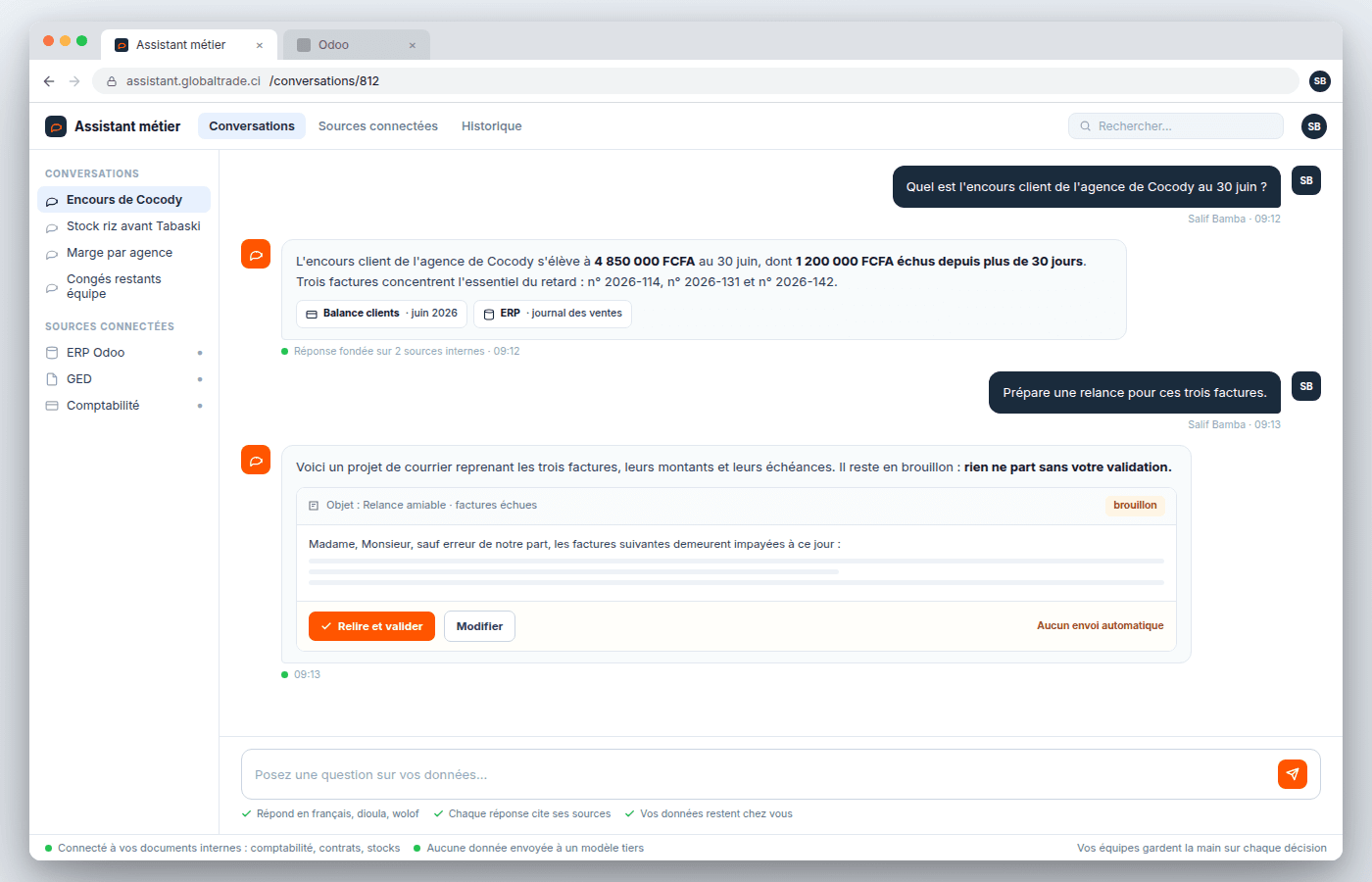The height and width of the screenshot is (882, 1372).
Task: Click the Comptabilité status dot
Action: coord(200,406)
